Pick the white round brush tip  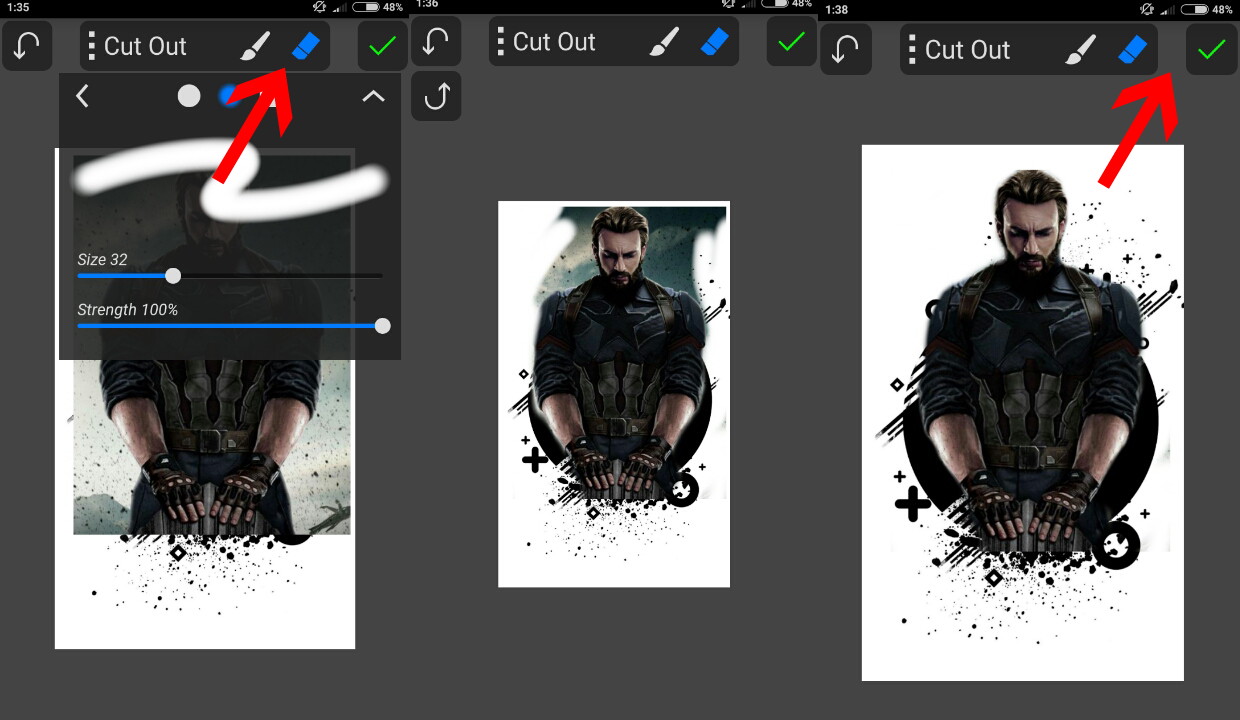pyautogui.click(x=189, y=96)
